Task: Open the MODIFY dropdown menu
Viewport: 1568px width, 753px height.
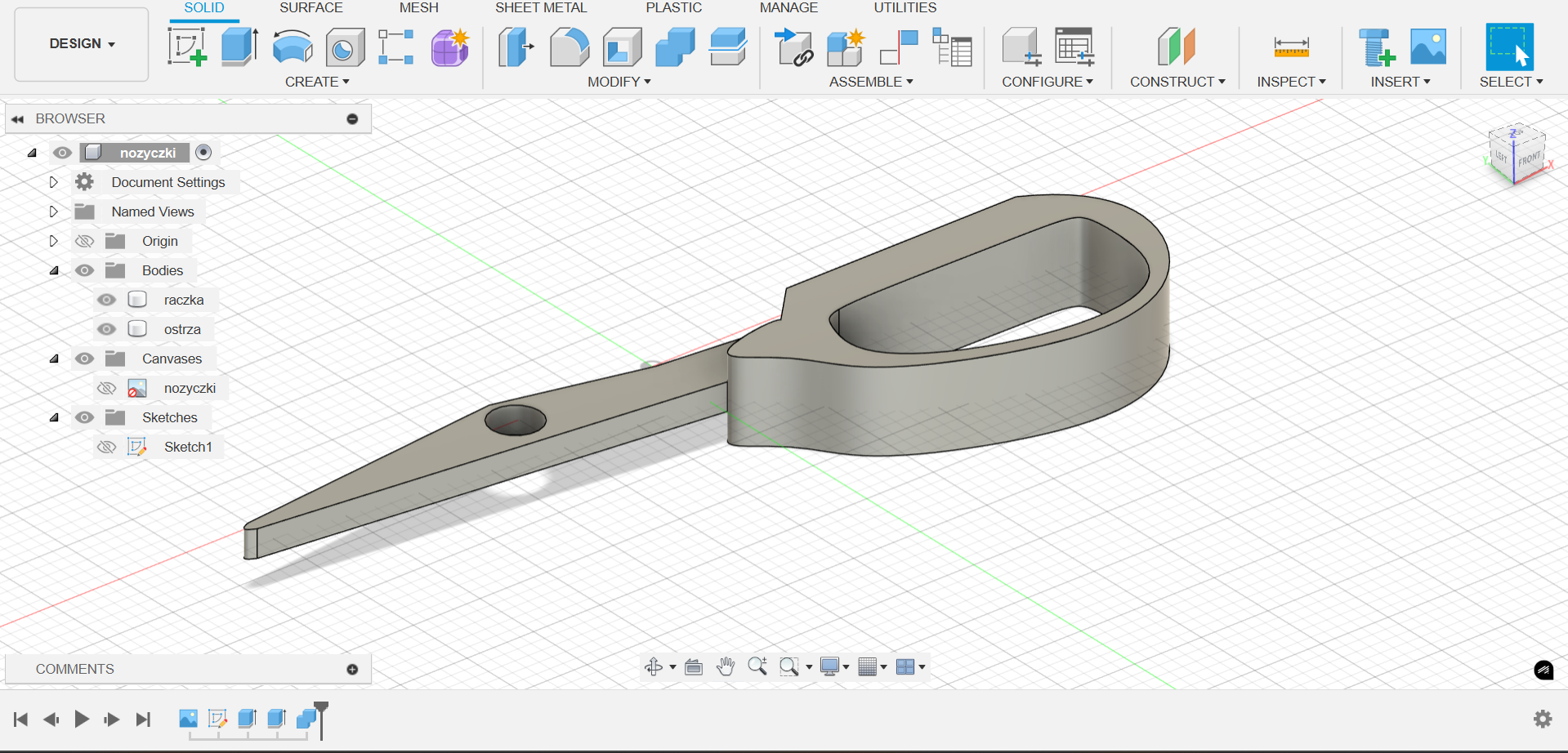Action: click(619, 82)
